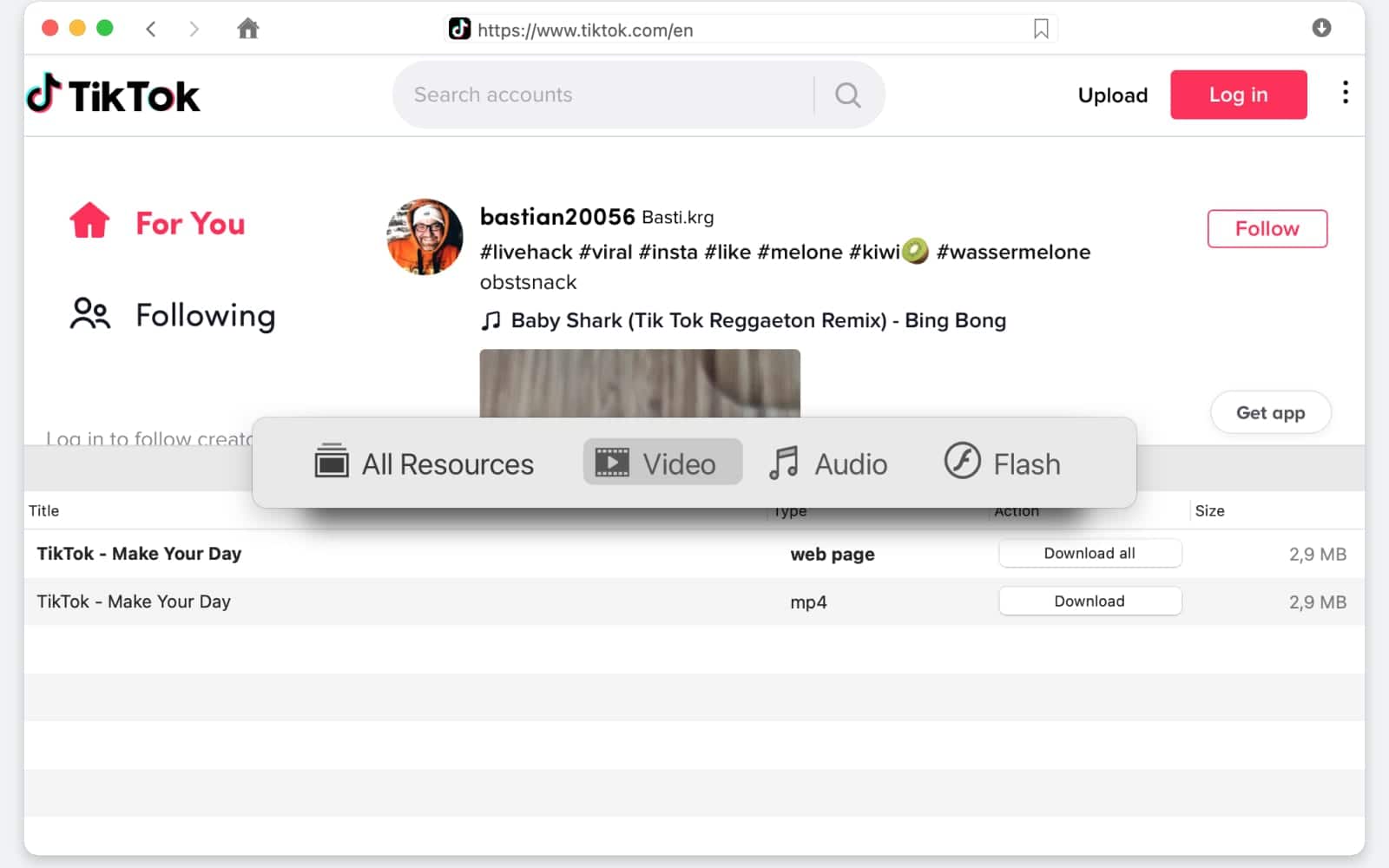Click the Following people icon
Viewport: 1389px width, 868px height.
pos(90,314)
